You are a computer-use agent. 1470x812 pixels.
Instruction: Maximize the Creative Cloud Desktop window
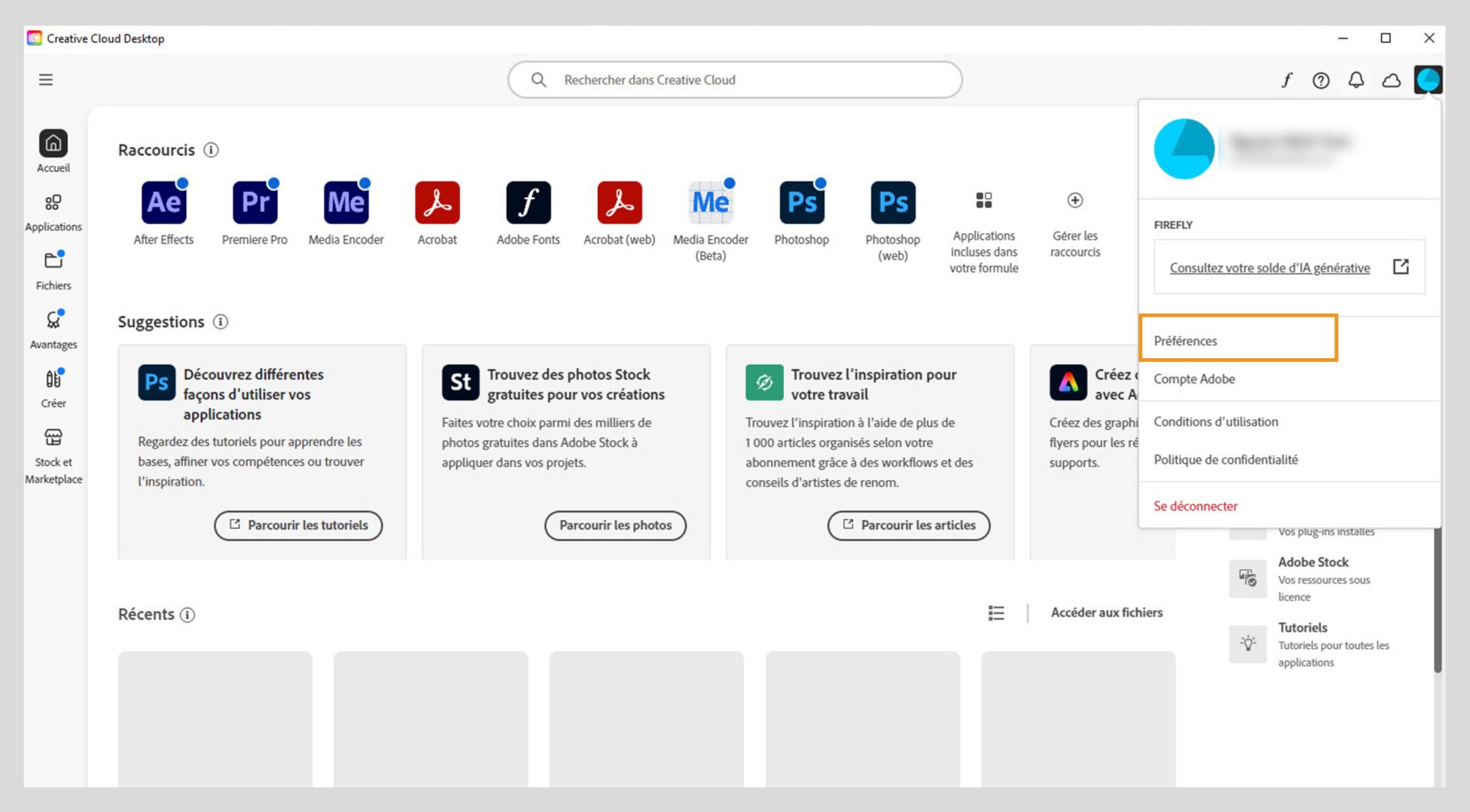click(1386, 38)
